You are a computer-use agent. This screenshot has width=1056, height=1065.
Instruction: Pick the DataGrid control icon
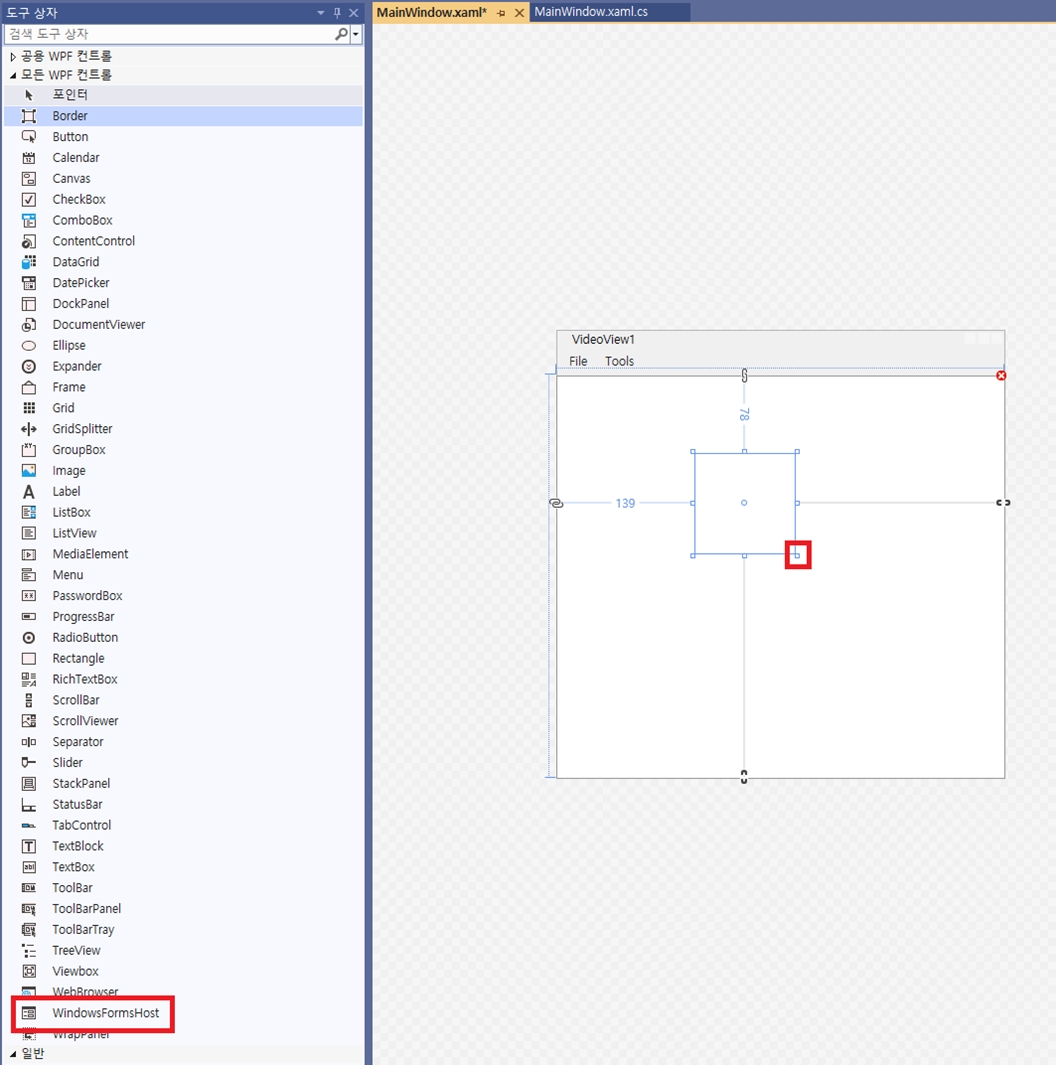29,262
